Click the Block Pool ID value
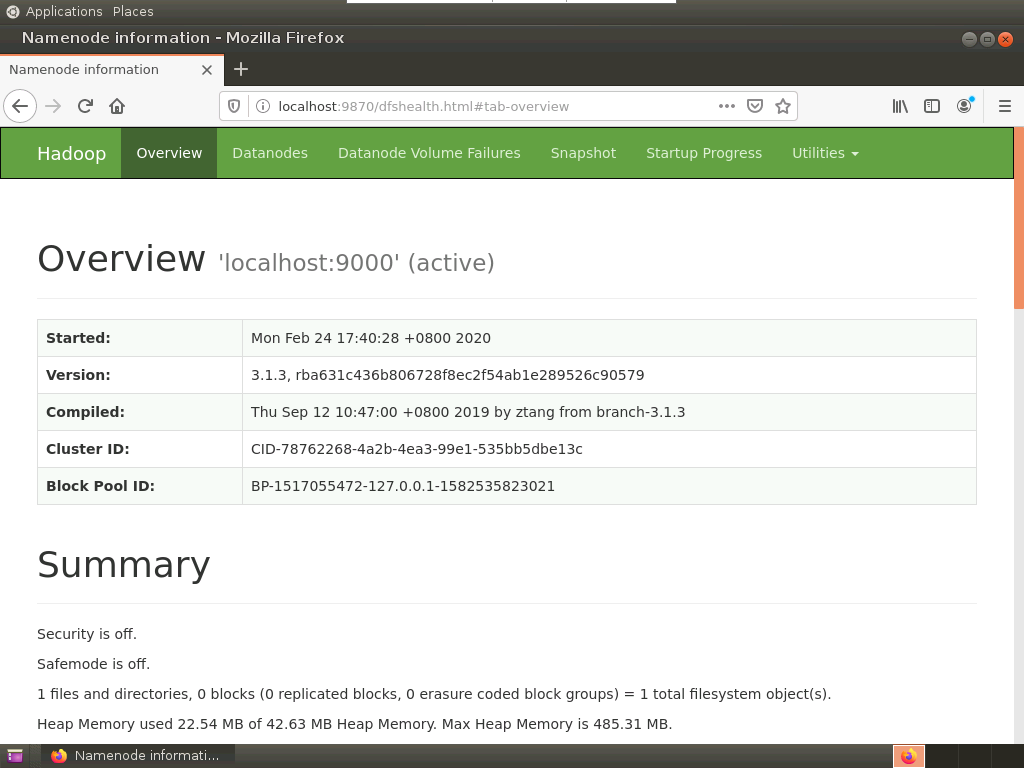 click(403, 486)
